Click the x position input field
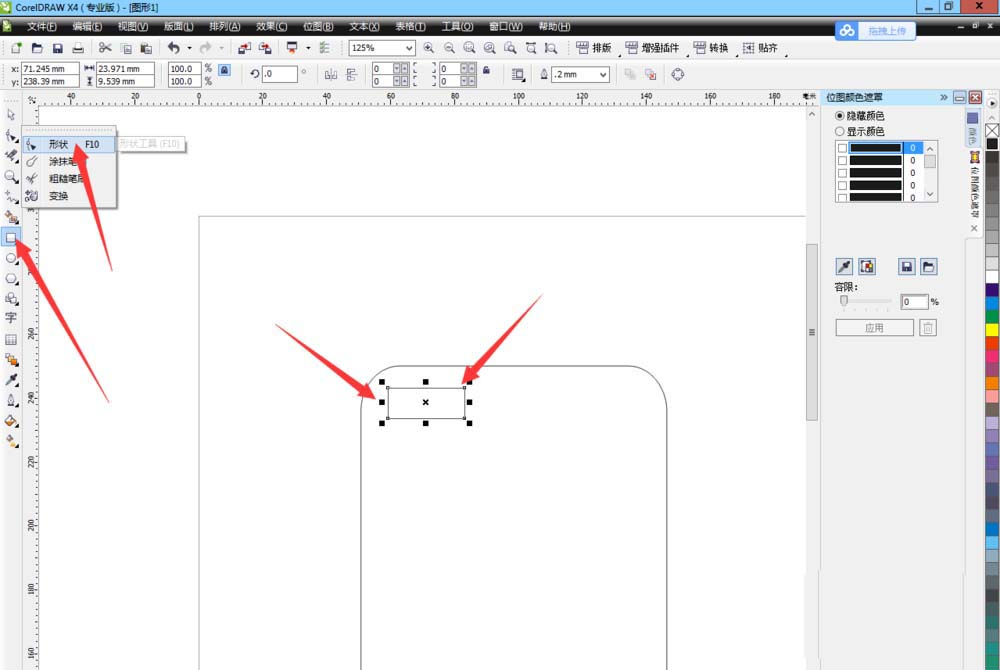This screenshot has height=670, width=1000. pos(50,68)
